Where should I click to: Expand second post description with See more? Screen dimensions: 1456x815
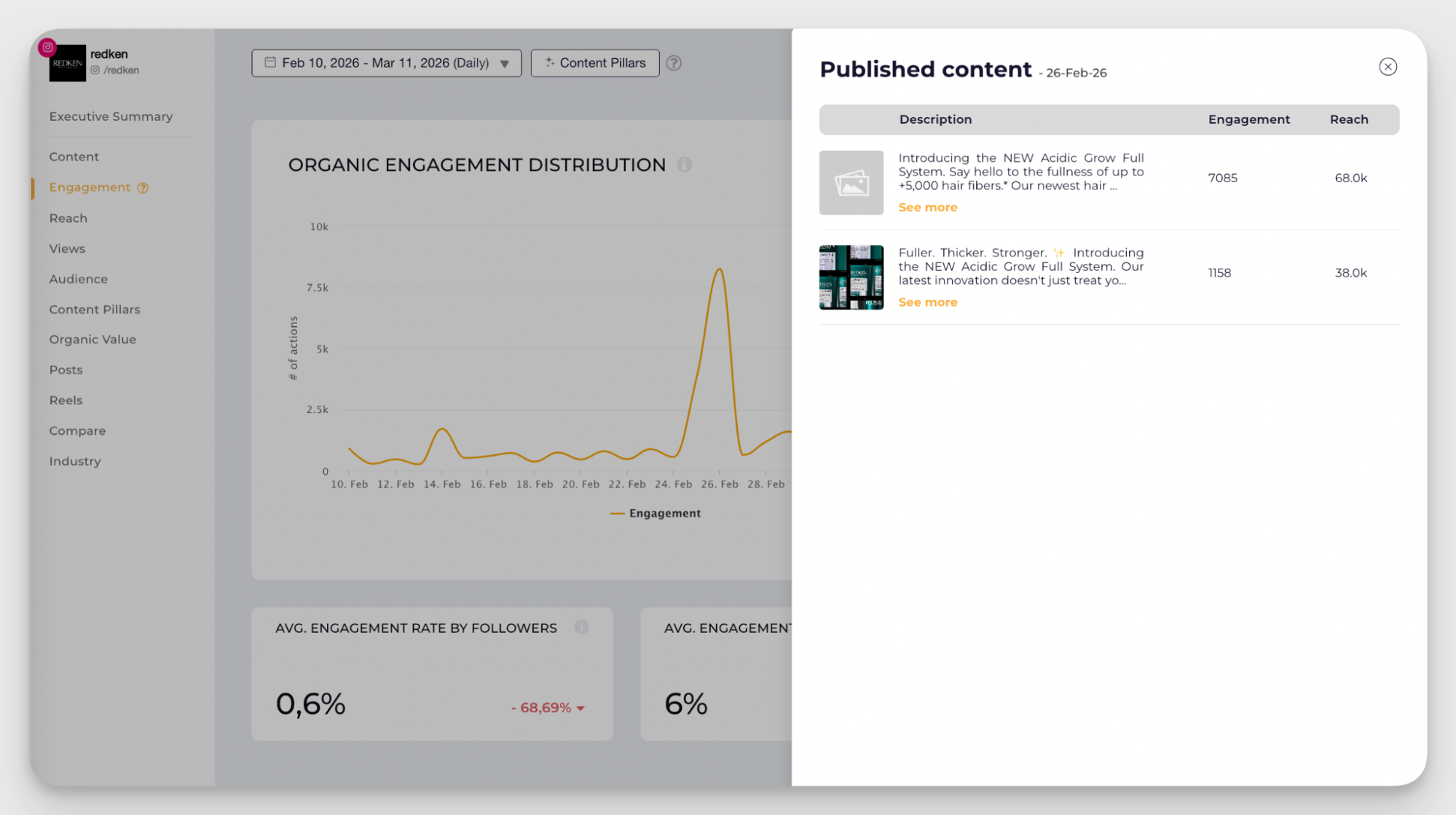(927, 302)
